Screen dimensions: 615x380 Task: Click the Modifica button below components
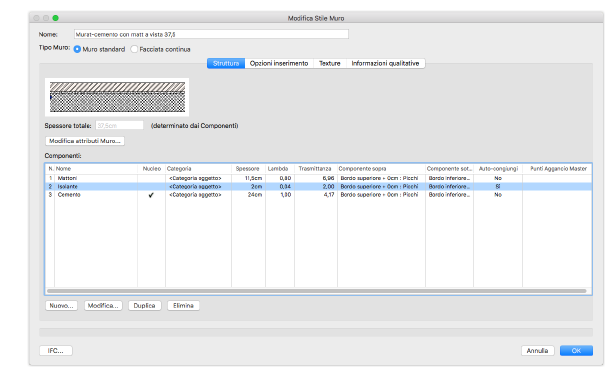coord(103,305)
